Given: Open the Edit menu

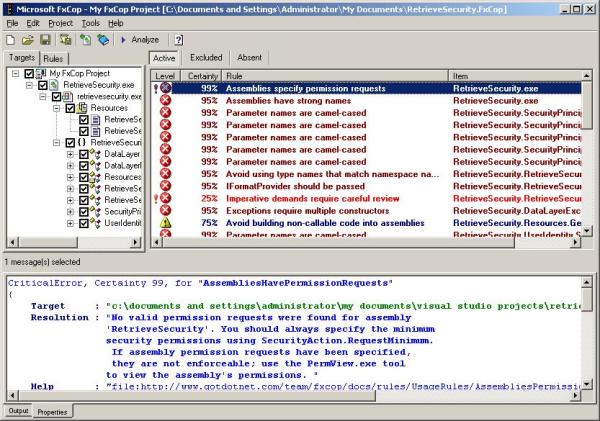Looking at the screenshot, I should coord(33,23).
